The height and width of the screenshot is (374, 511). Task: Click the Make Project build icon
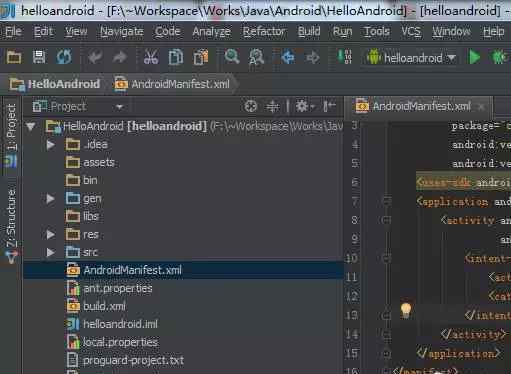point(345,57)
